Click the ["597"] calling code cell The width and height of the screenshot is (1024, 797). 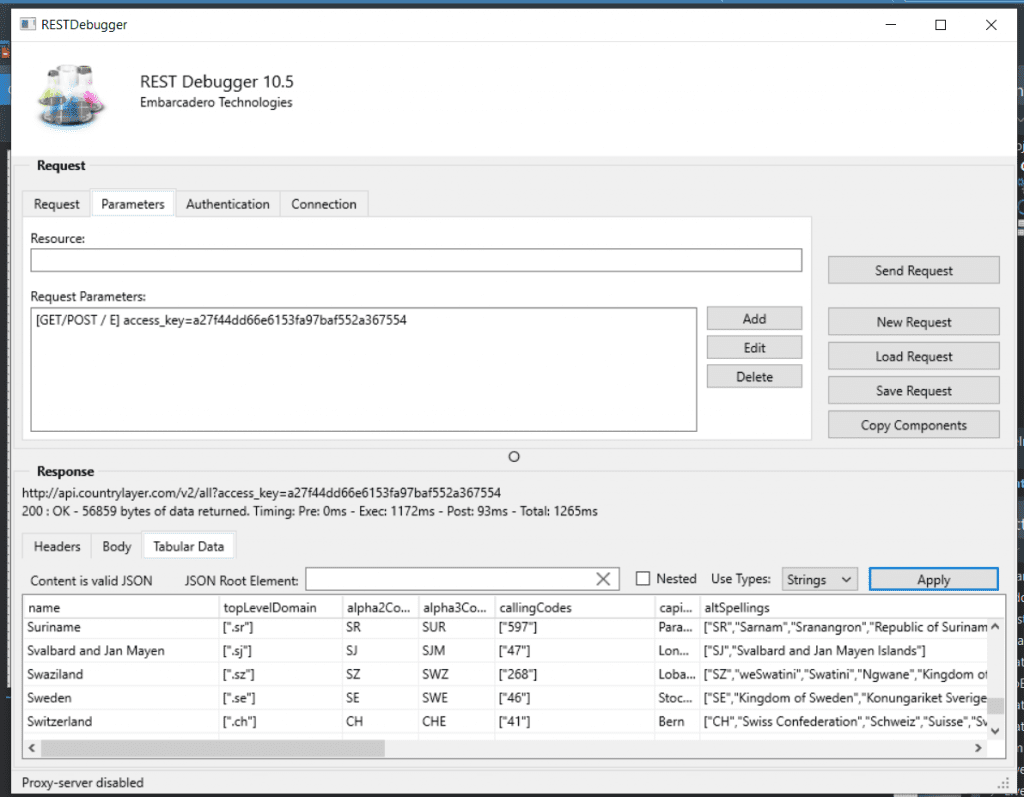[575, 627]
